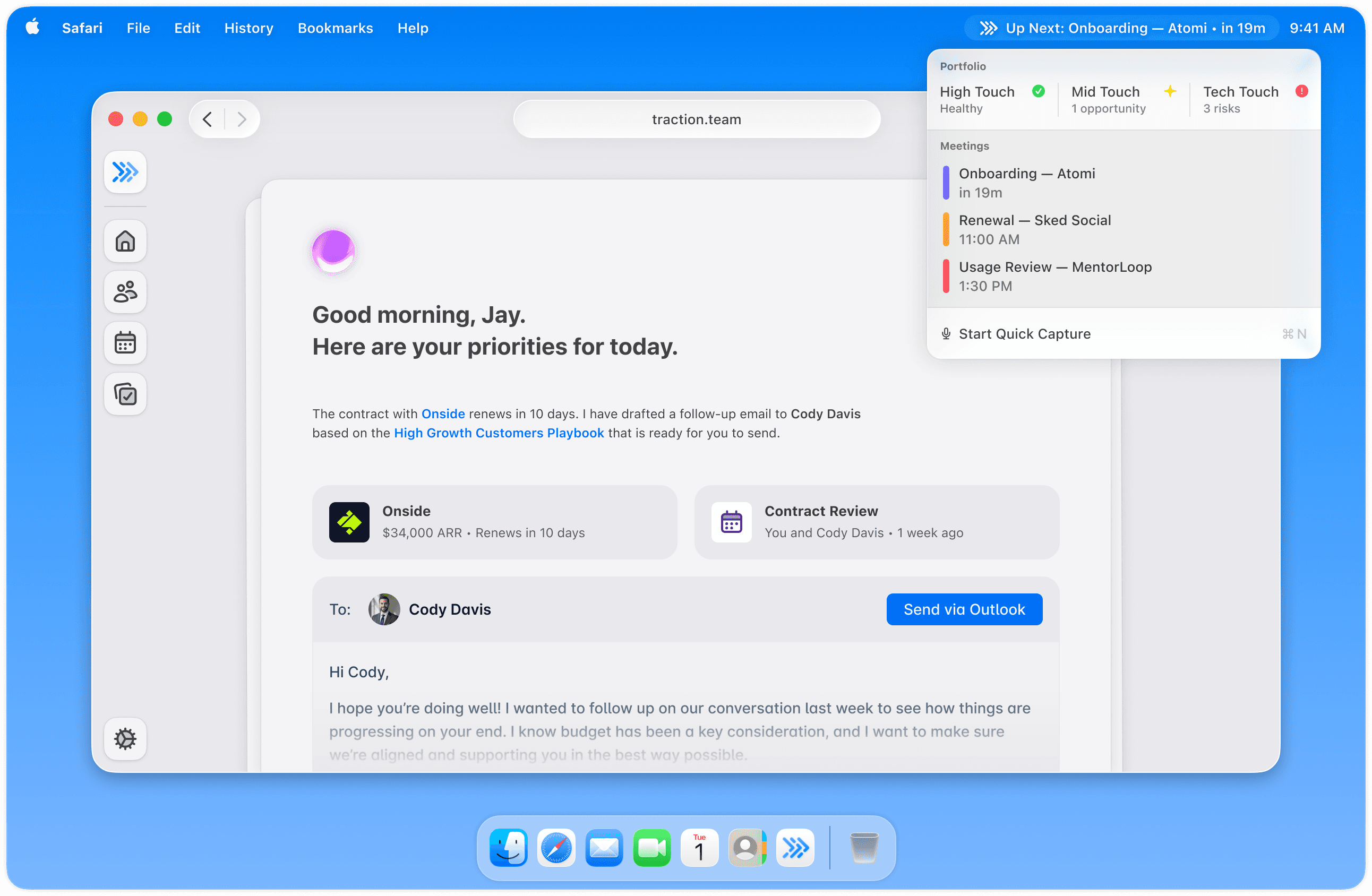Screen dimensions: 1372x896
Task: Launch the Traction app from the Dock
Action: click(x=795, y=847)
